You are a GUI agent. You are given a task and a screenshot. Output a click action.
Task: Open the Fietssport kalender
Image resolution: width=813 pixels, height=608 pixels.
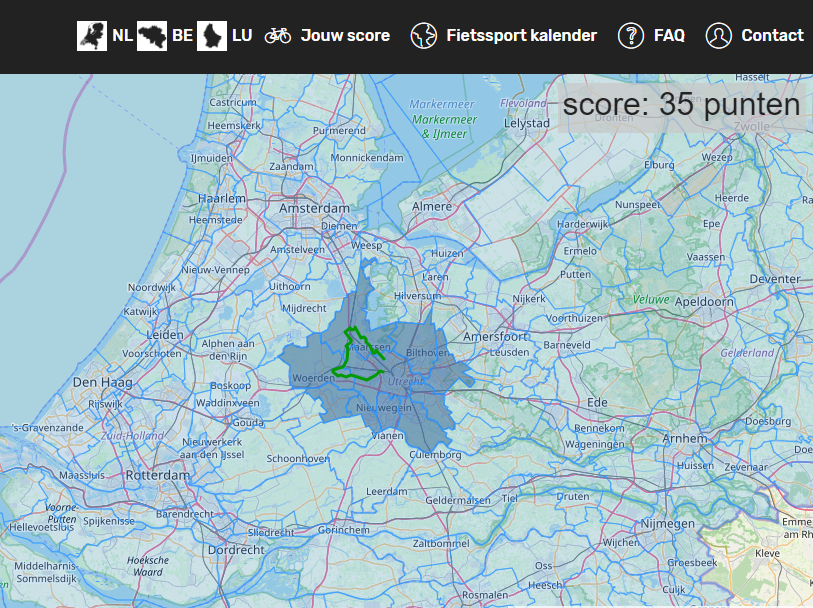coord(522,35)
